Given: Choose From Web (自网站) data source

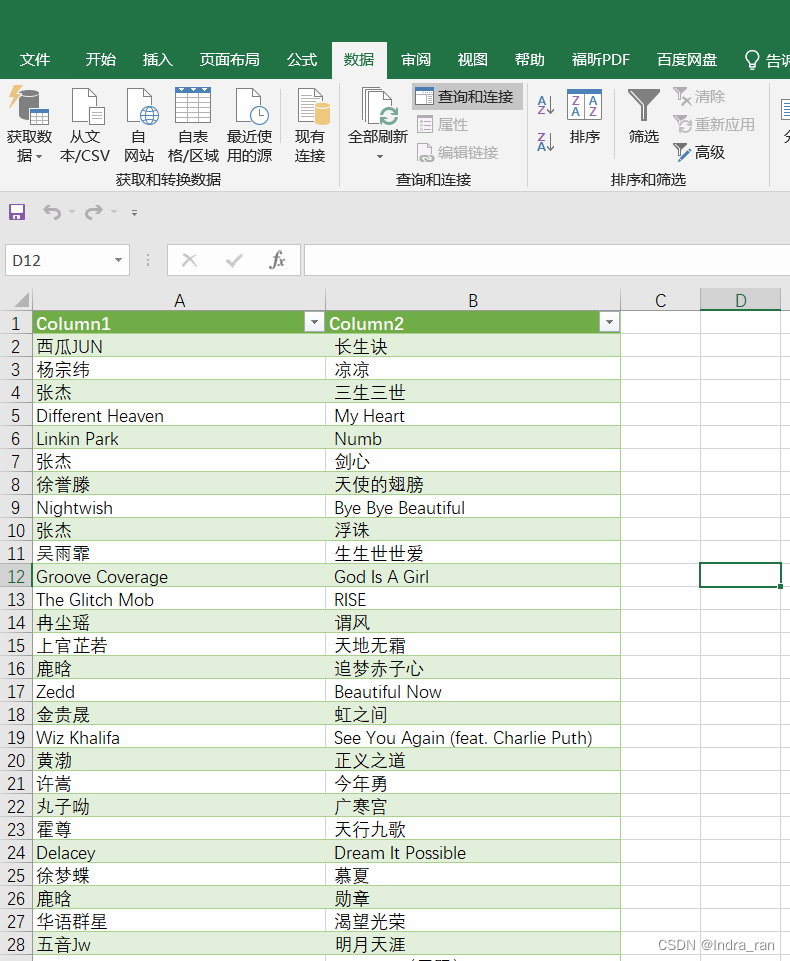Looking at the screenshot, I should tap(139, 125).
